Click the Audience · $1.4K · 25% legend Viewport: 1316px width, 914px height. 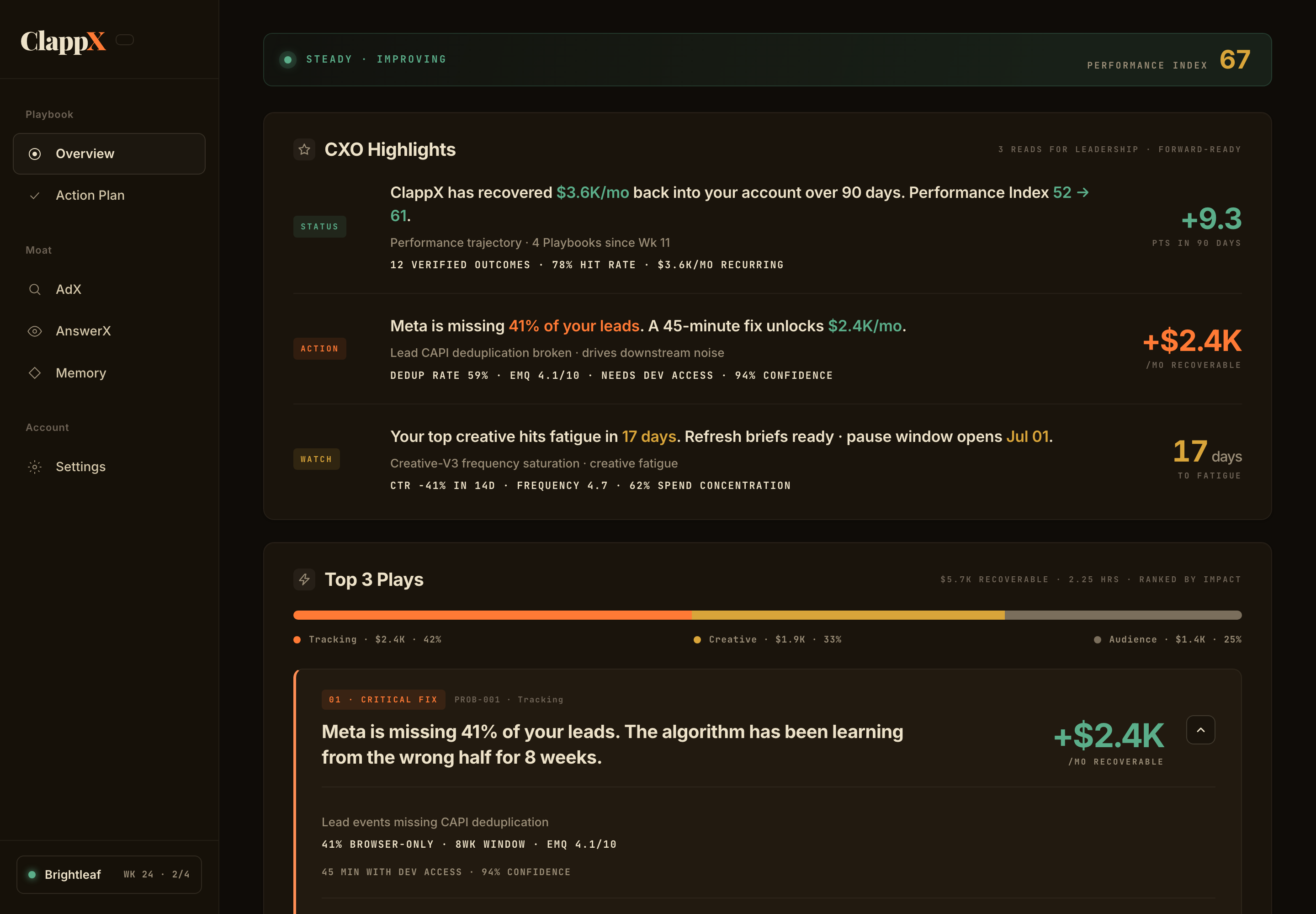[1167, 640]
